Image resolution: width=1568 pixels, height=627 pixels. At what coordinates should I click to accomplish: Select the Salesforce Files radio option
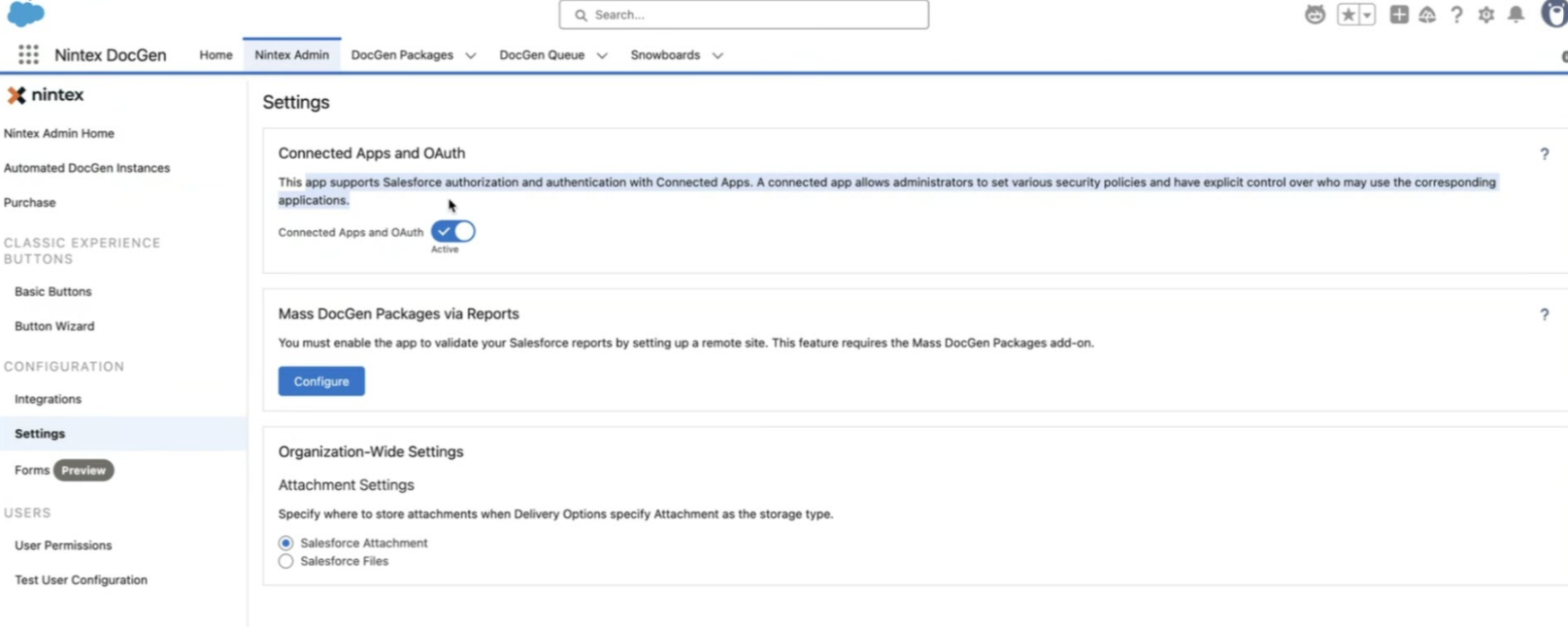click(x=285, y=561)
